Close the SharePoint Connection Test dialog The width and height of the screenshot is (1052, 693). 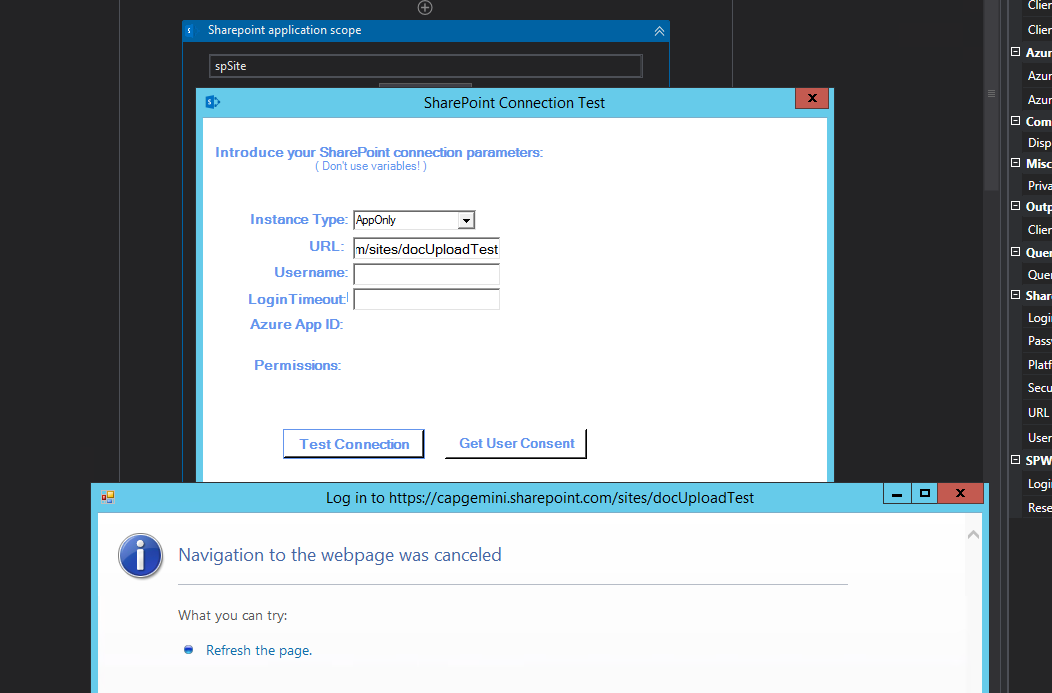tap(812, 98)
